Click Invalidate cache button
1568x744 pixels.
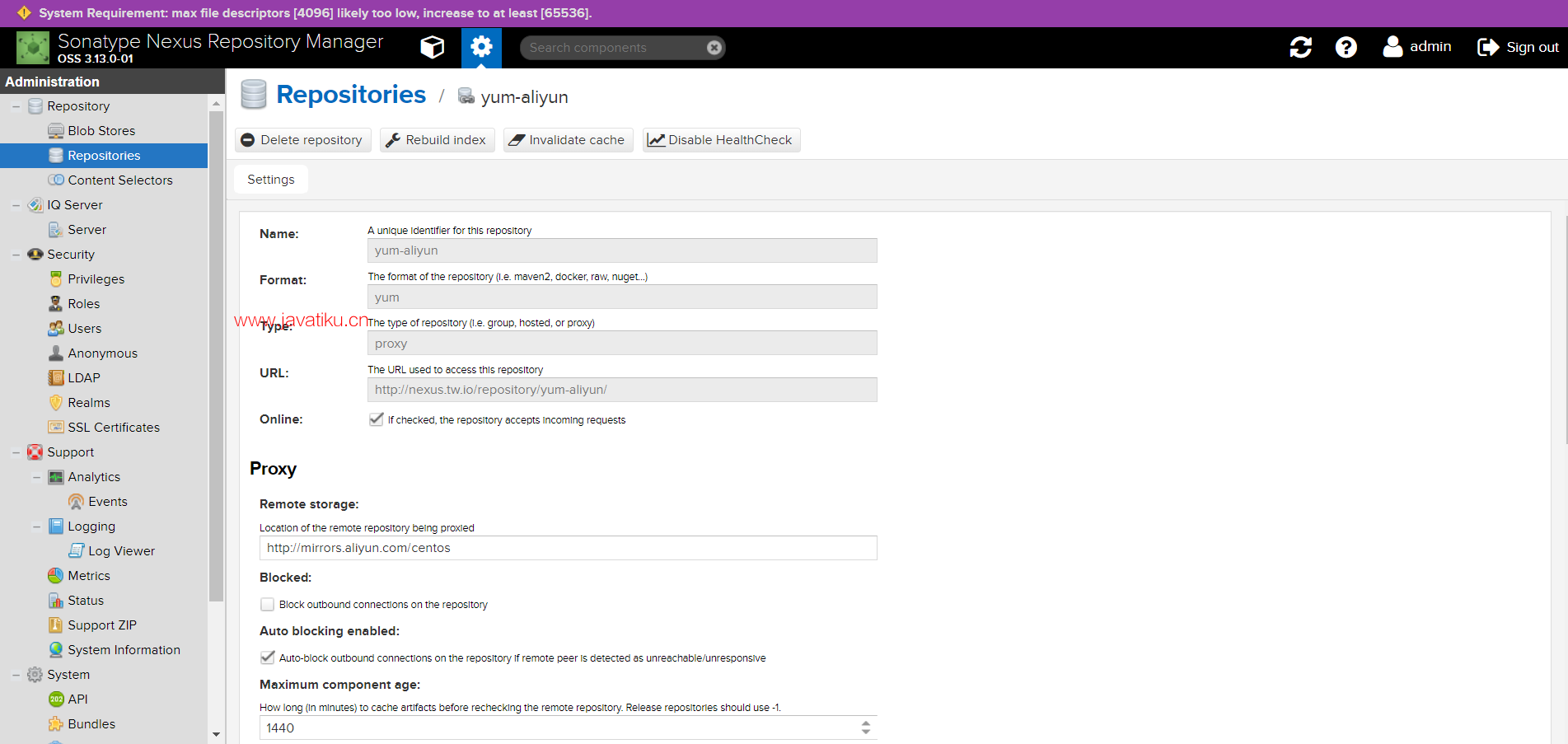tap(568, 140)
